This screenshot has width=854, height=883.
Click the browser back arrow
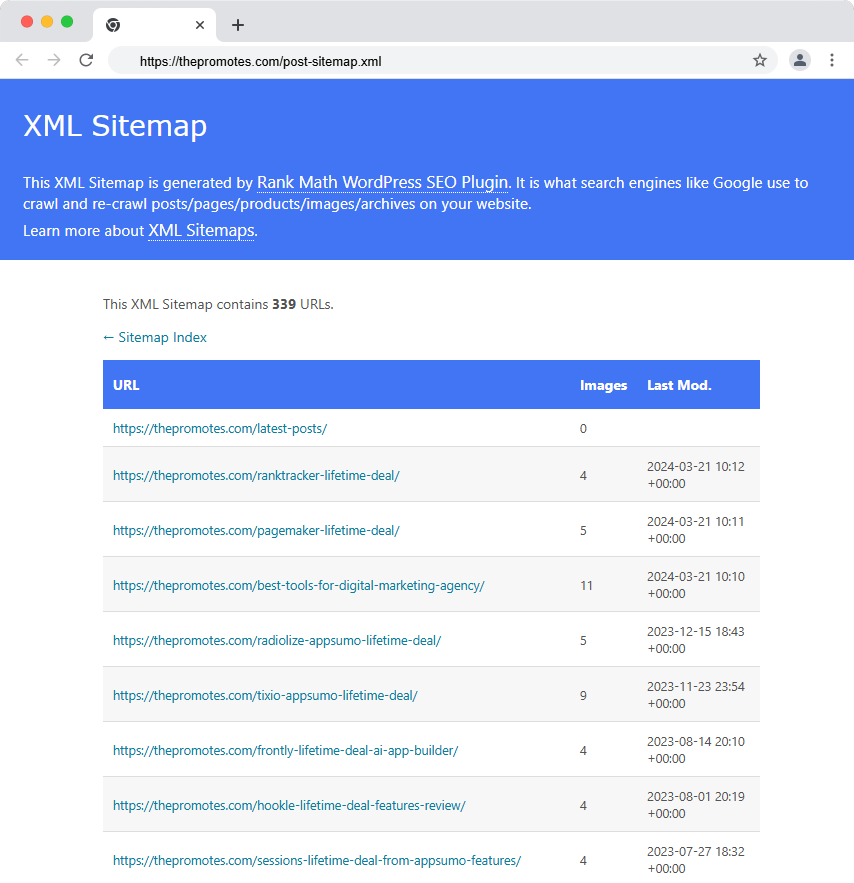click(x=22, y=60)
